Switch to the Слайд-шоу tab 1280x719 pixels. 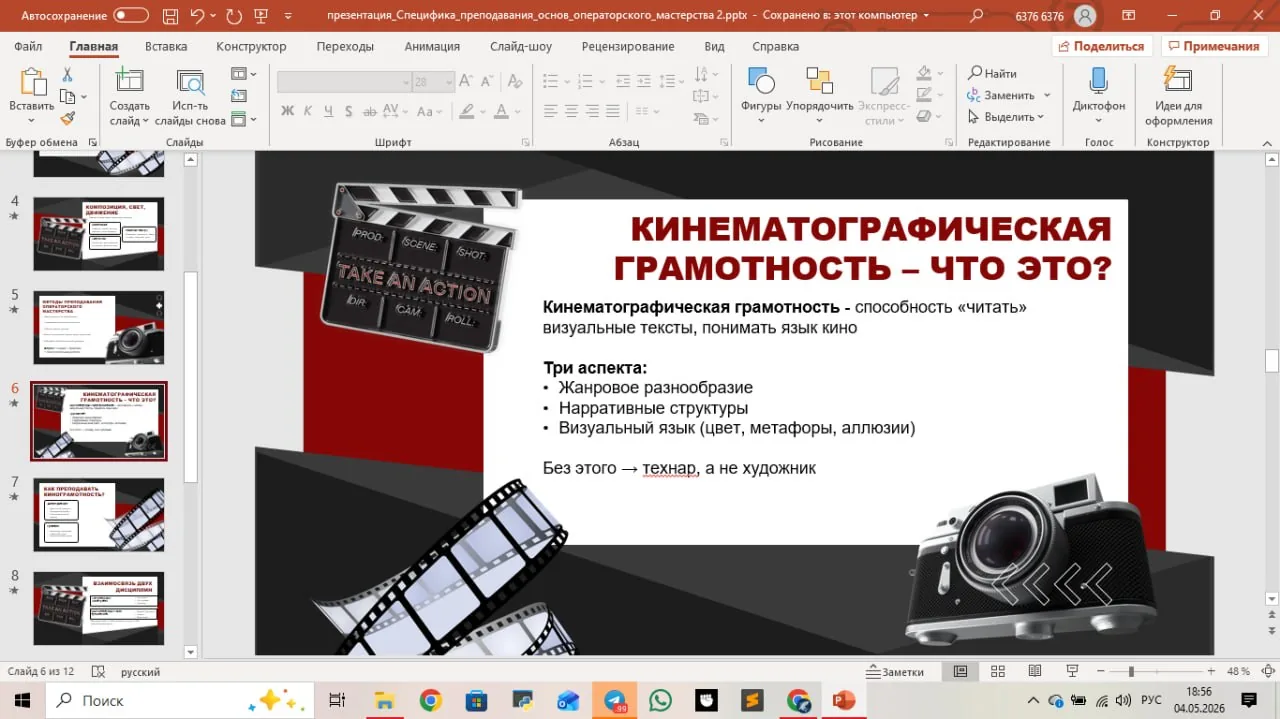click(521, 47)
